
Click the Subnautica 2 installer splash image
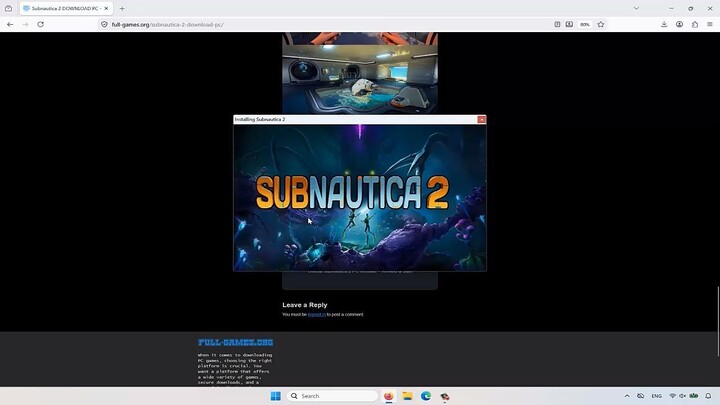click(360, 197)
